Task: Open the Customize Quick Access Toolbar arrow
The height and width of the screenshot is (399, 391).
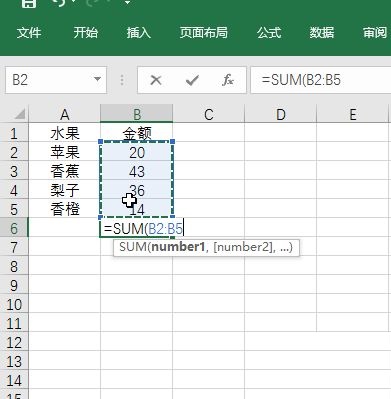Action: click(x=127, y=3)
